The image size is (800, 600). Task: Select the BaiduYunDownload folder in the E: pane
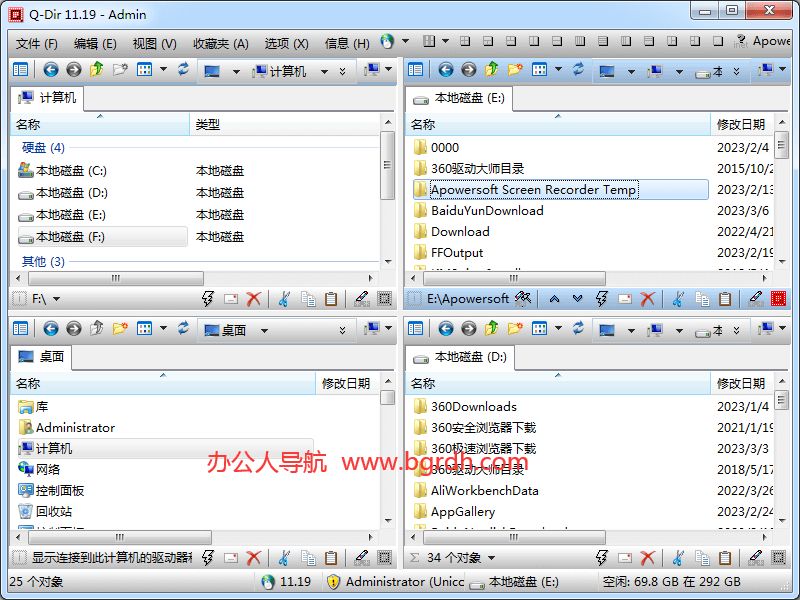tap(487, 211)
